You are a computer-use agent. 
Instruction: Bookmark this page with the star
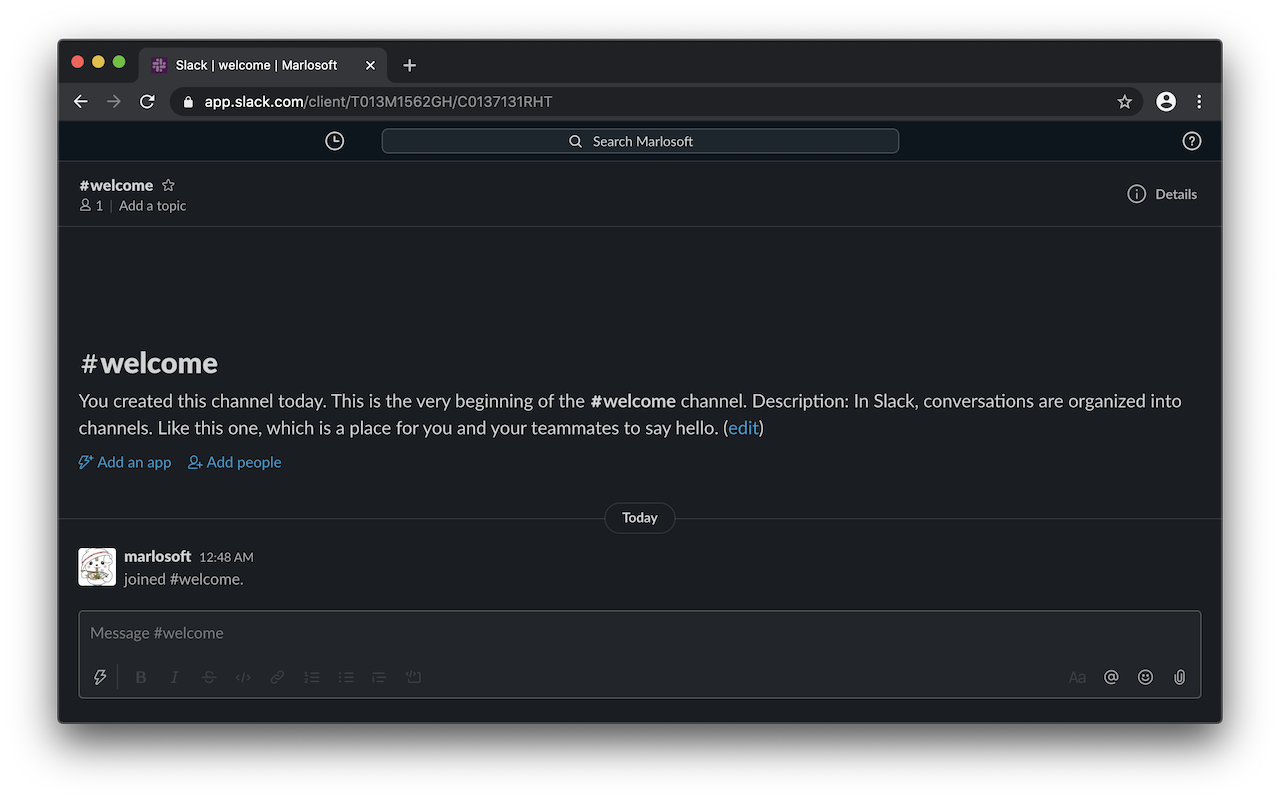(1124, 101)
